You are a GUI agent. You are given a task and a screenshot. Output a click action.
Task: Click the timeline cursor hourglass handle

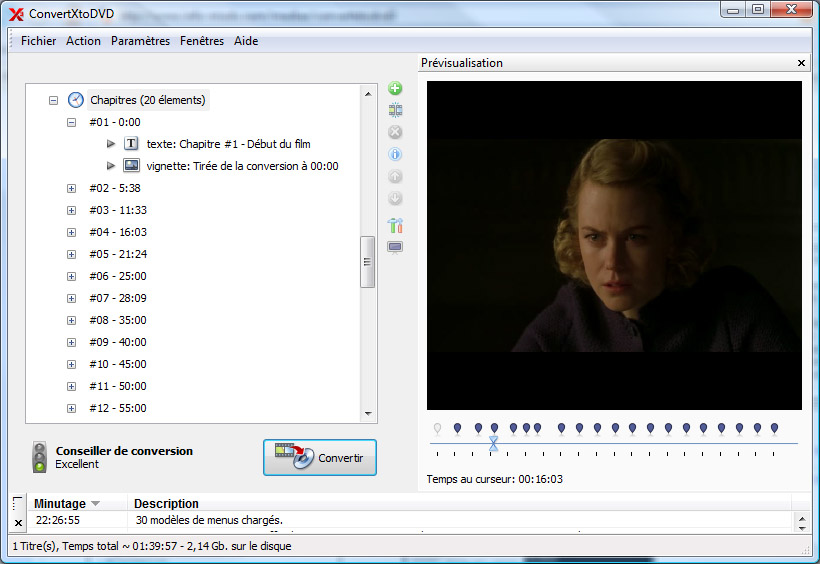pyautogui.click(x=493, y=444)
